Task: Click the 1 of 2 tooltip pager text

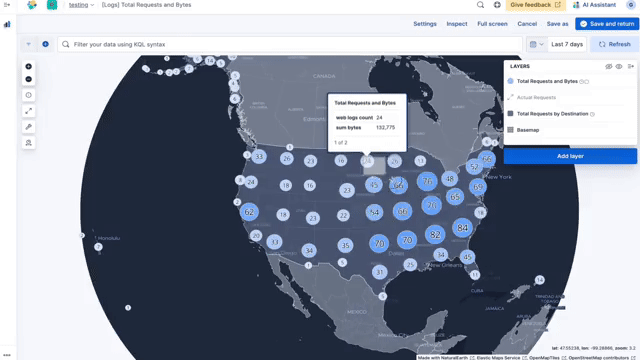Action: [x=341, y=142]
